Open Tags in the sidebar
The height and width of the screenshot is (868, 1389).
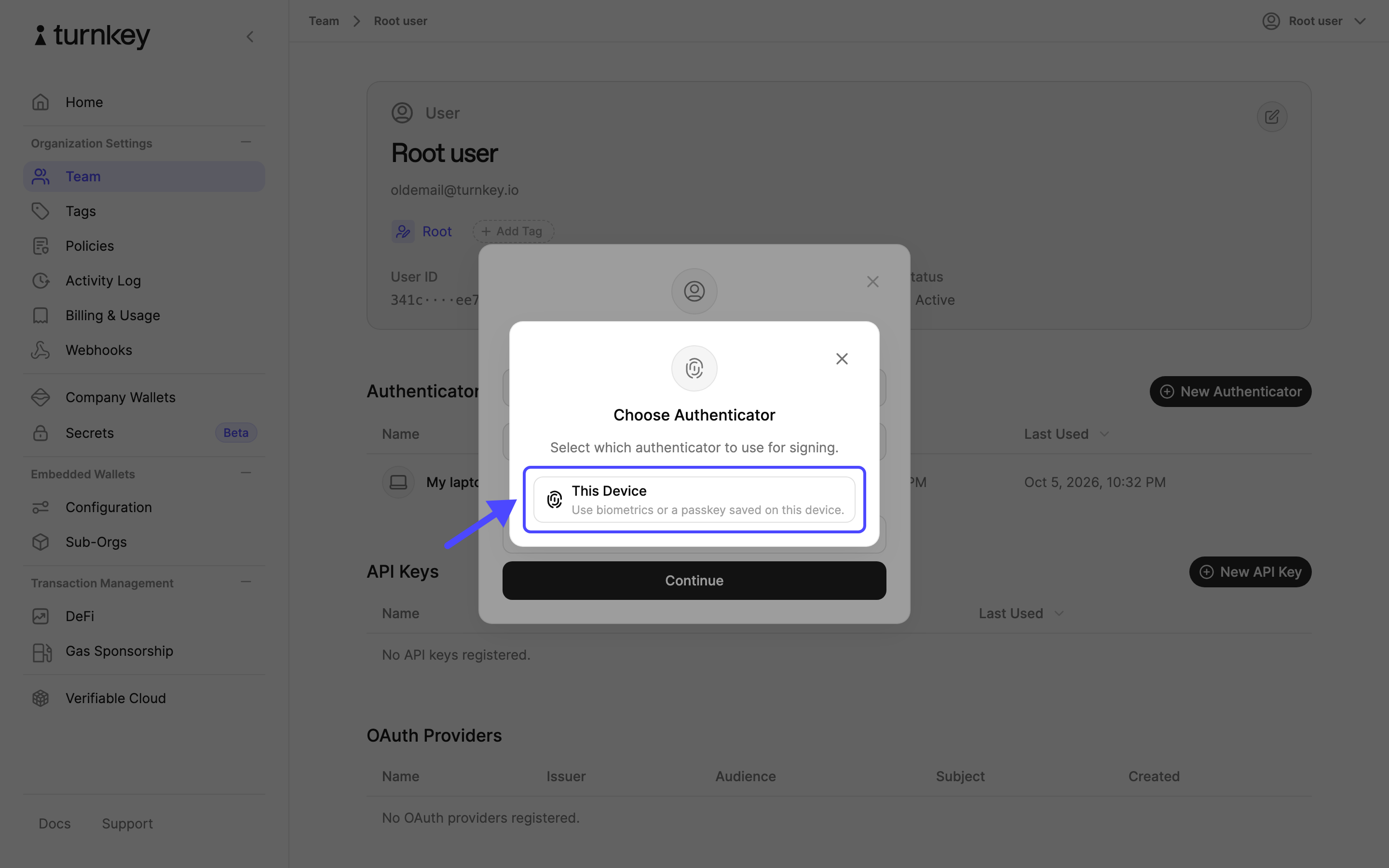(x=144, y=211)
